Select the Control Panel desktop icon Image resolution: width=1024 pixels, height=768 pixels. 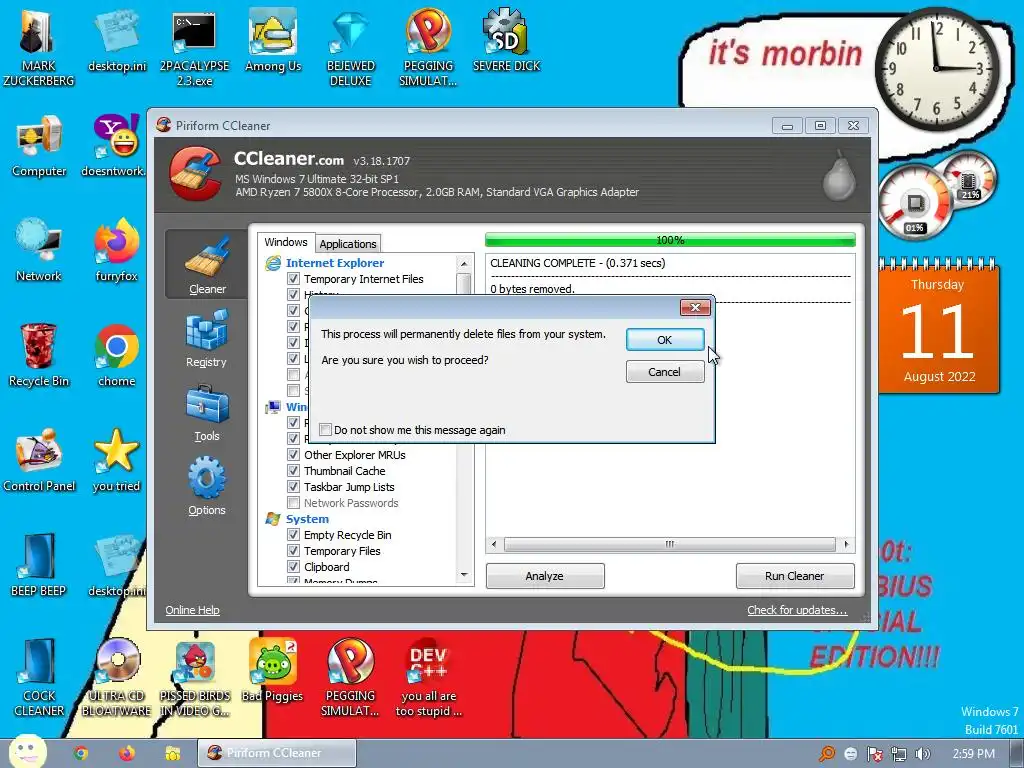click(39, 460)
